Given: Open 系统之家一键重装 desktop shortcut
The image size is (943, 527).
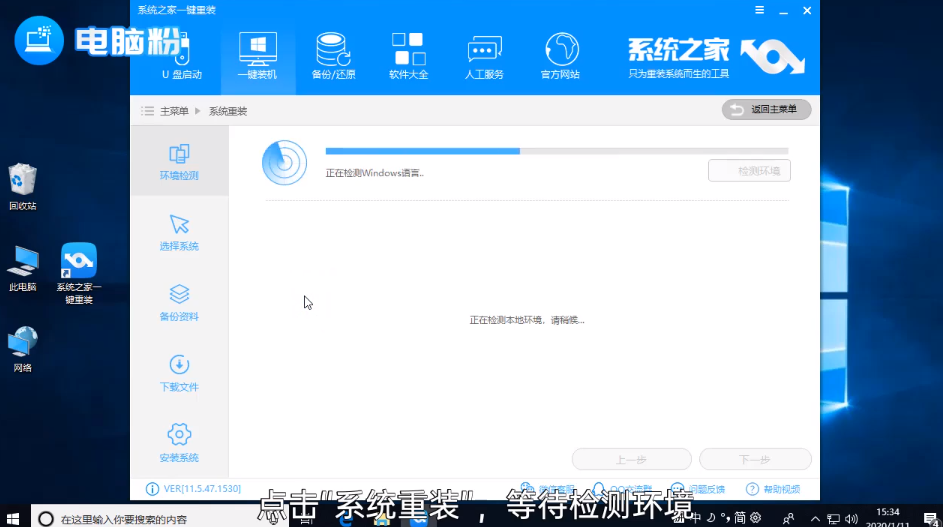Looking at the screenshot, I should [x=79, y=273].
